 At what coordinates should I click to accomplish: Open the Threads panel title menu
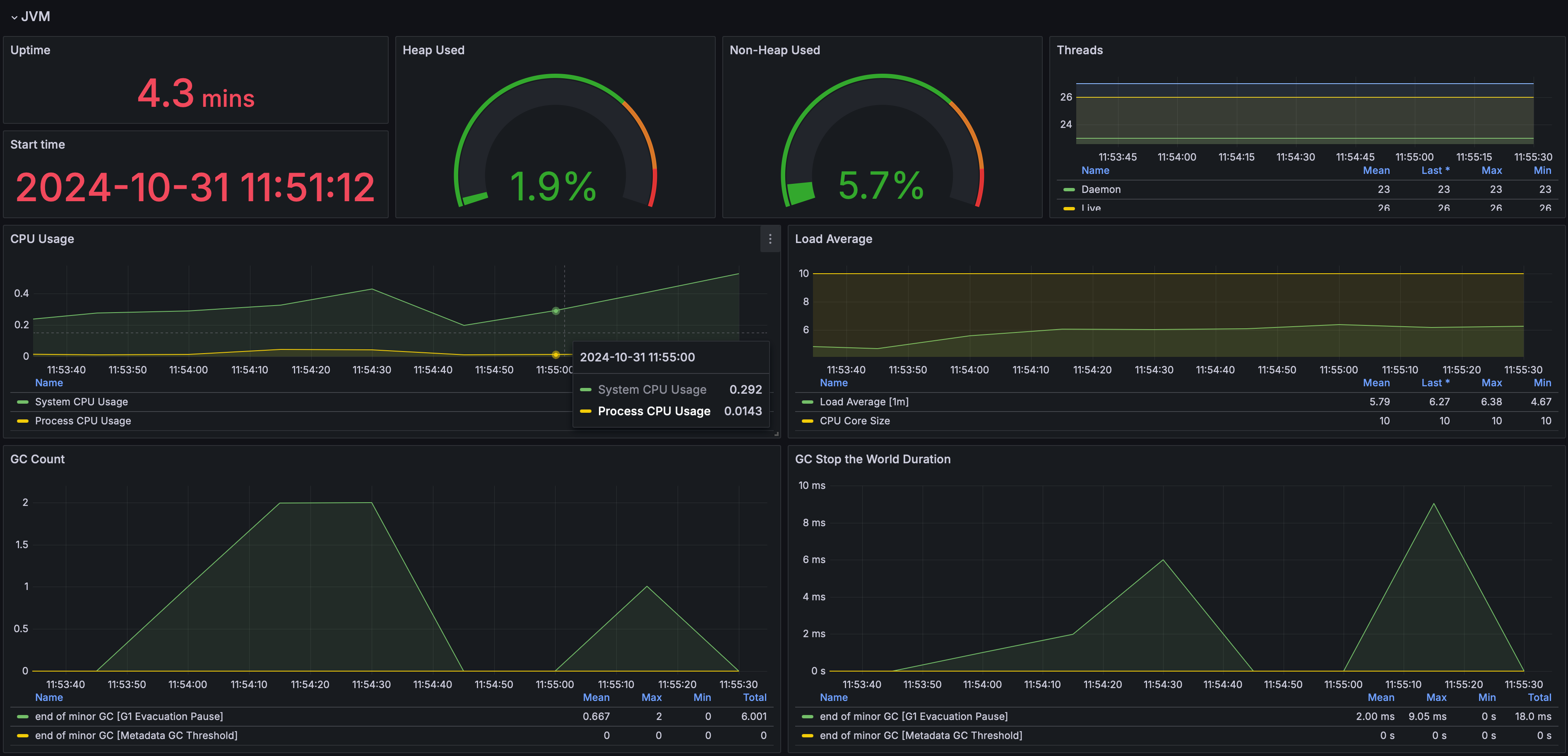[1079, 50]
